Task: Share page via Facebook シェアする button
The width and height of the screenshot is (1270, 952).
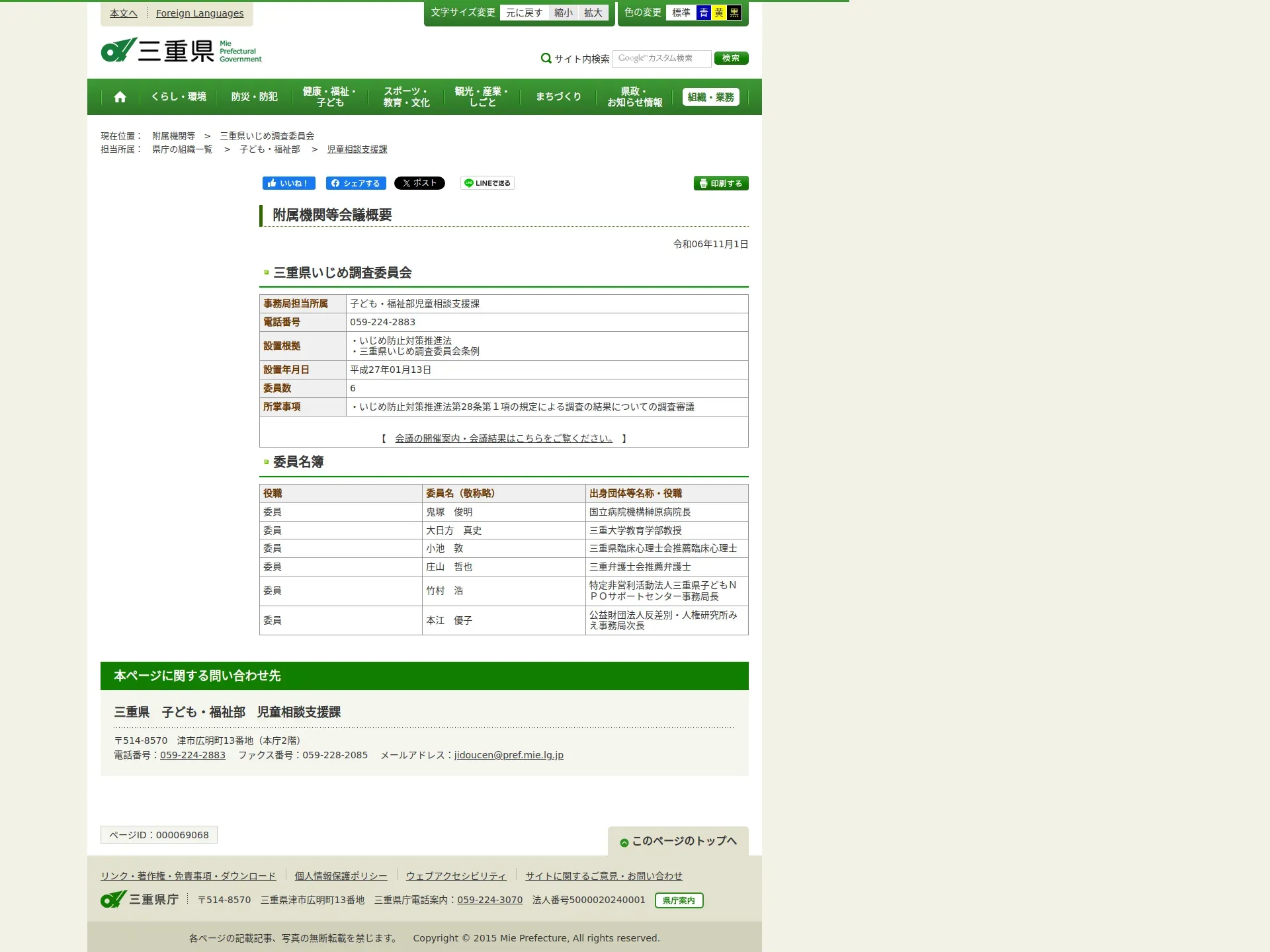Action: point(356,183)
